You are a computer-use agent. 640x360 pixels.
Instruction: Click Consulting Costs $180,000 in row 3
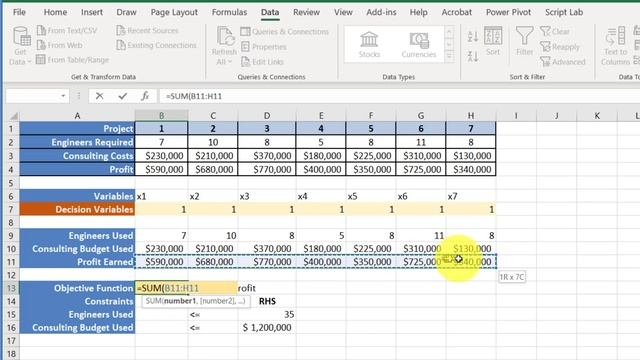pos(320,156)
